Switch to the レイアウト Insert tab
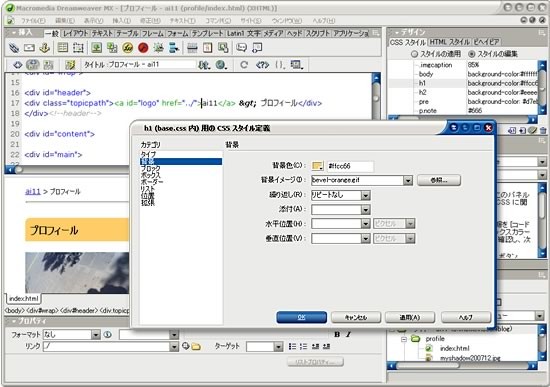Screen dimensions: 550x387 tap(75, 34)
